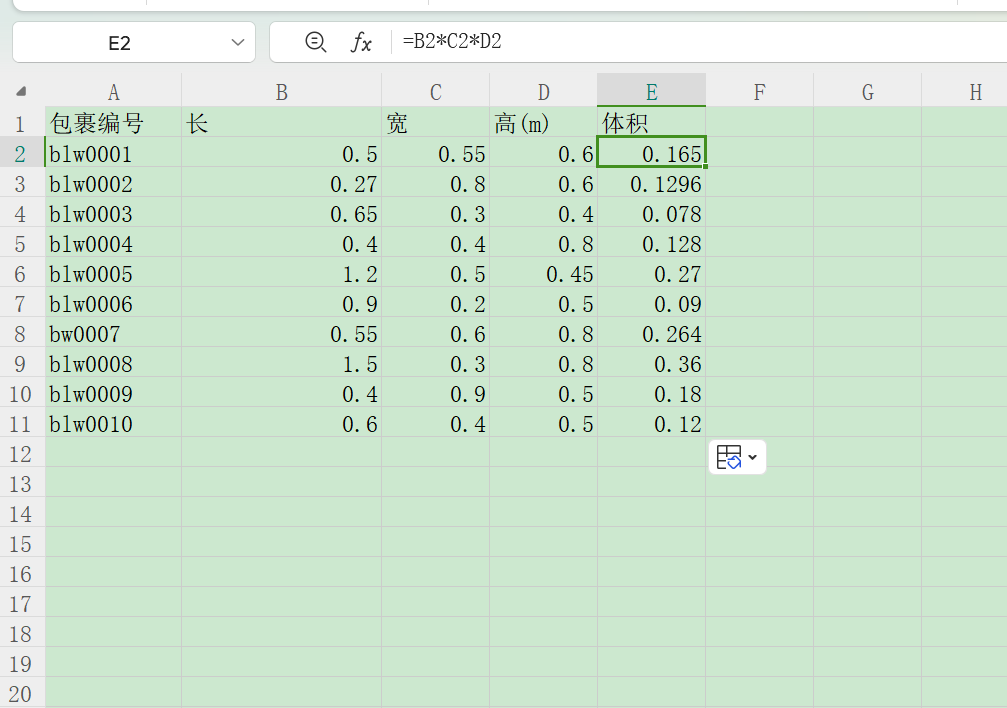The width and height of the screenshot is (1007, 708).
Task: Select row 12 header
Action: click(21, 452)
